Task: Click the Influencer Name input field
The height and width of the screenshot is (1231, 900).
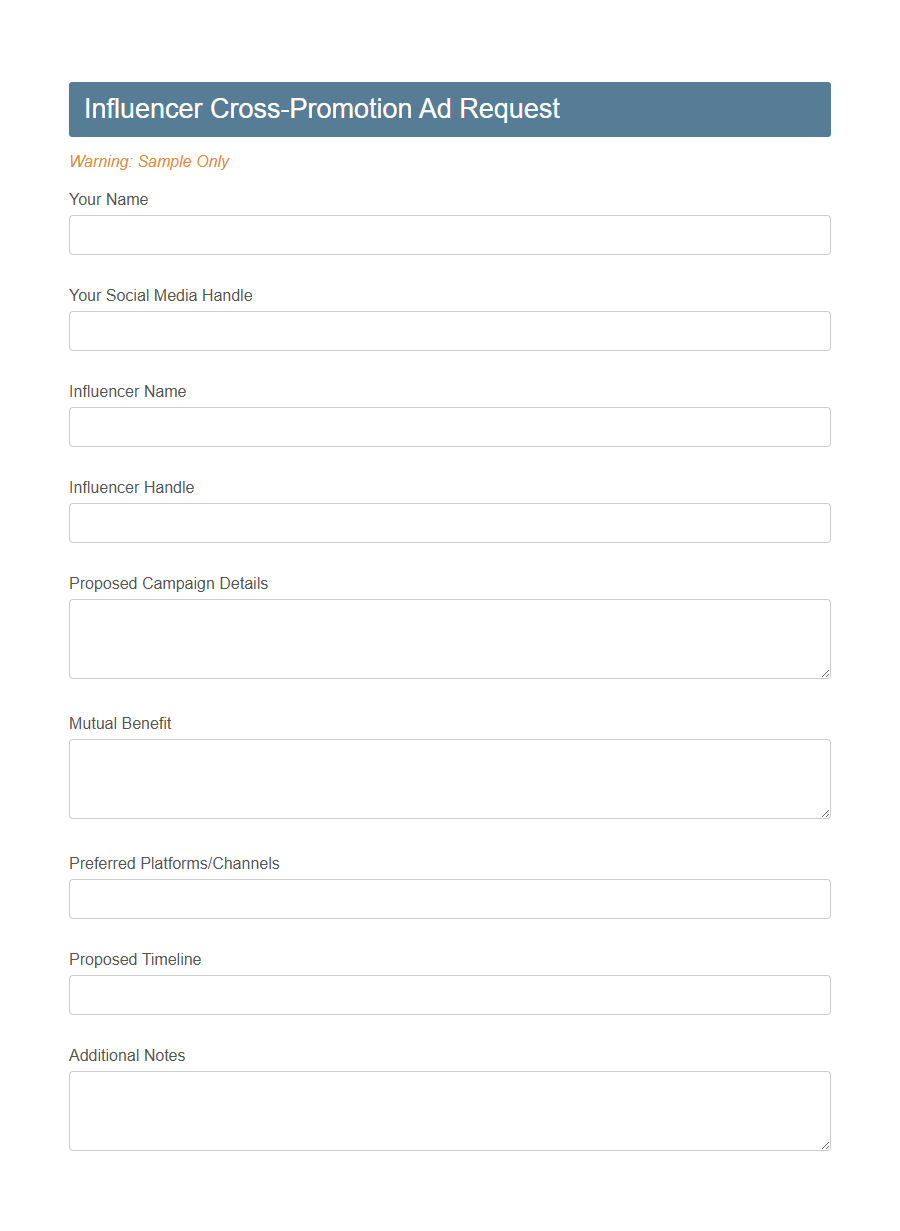Action: coord(449,427)
